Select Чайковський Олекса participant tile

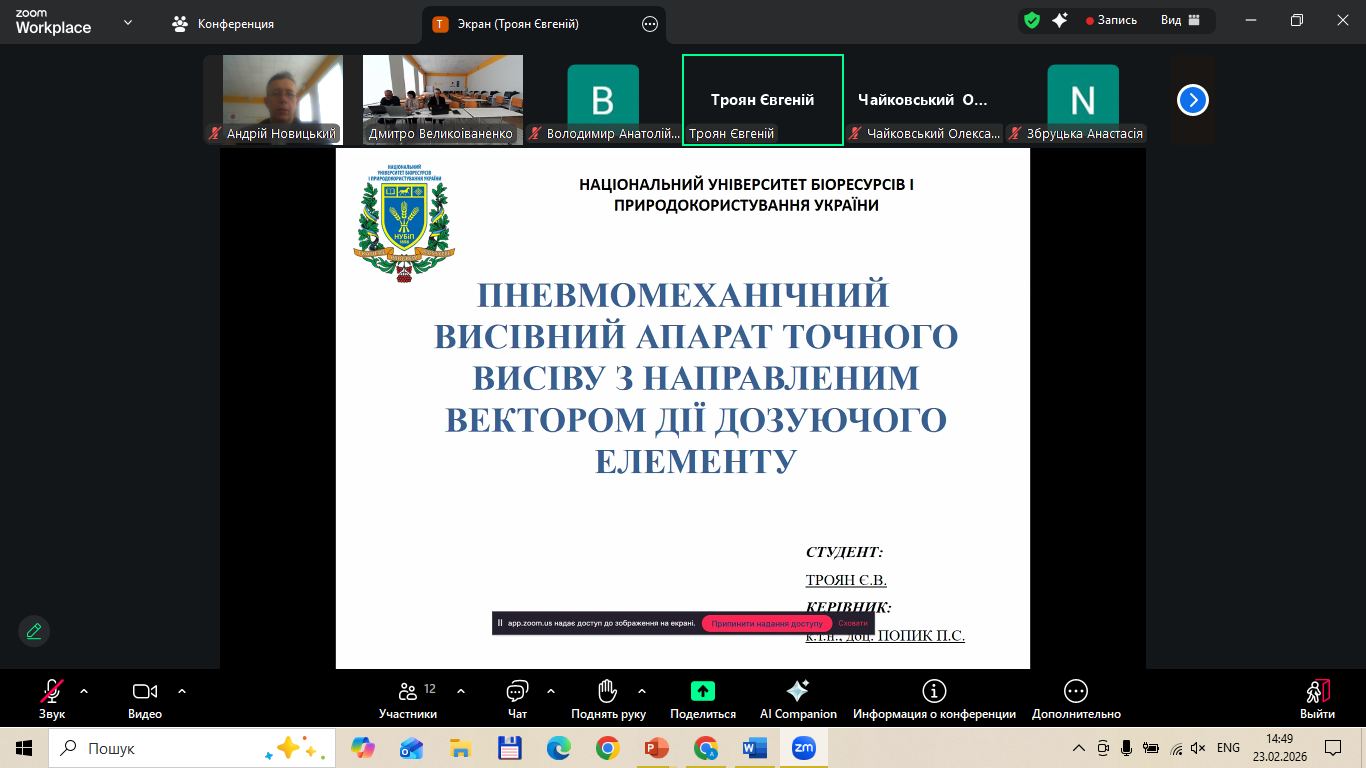(x=923, y=100)
